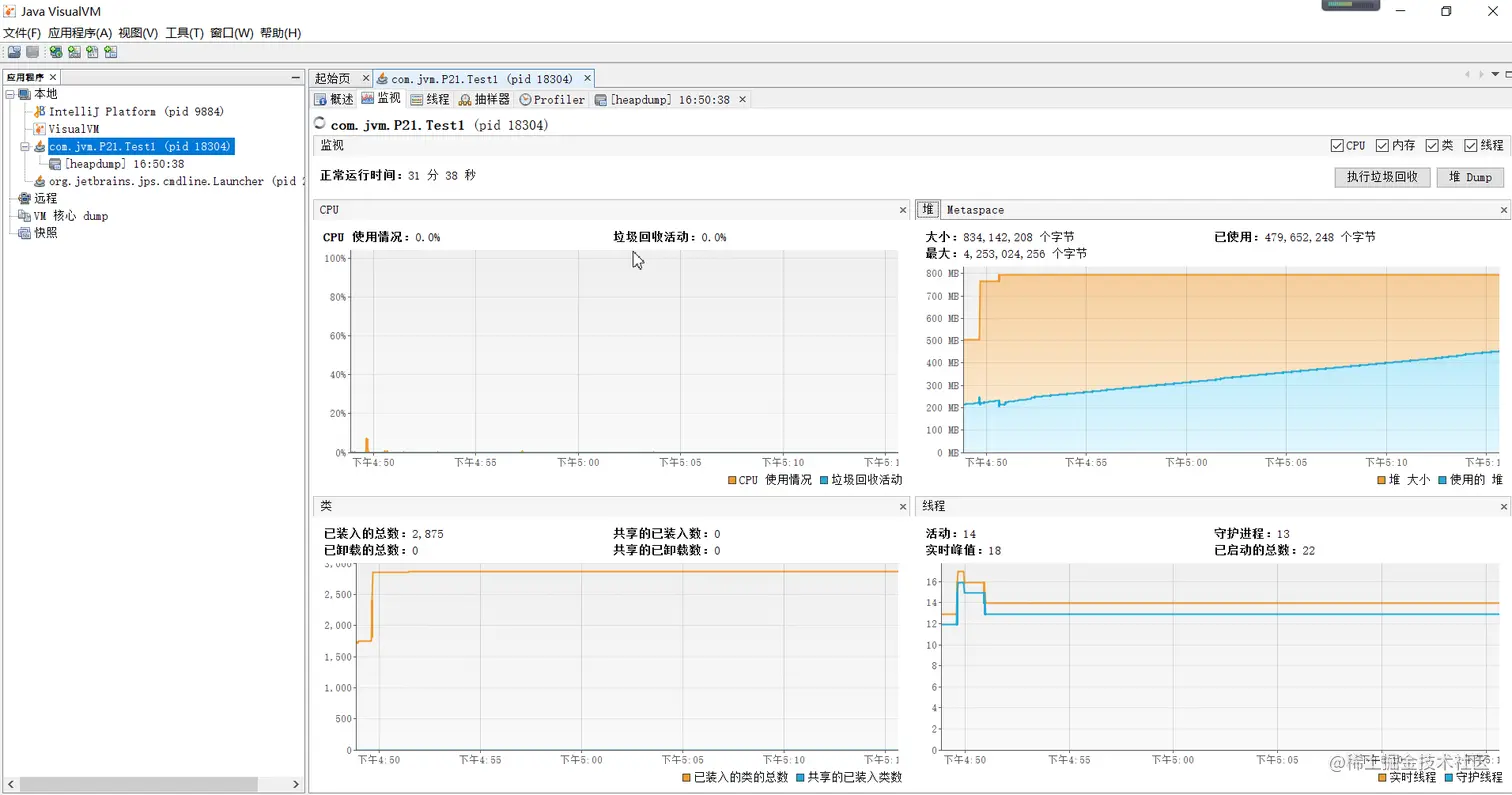
Task: Switch to the 概述 overview tab
Action: pos(334,100)
